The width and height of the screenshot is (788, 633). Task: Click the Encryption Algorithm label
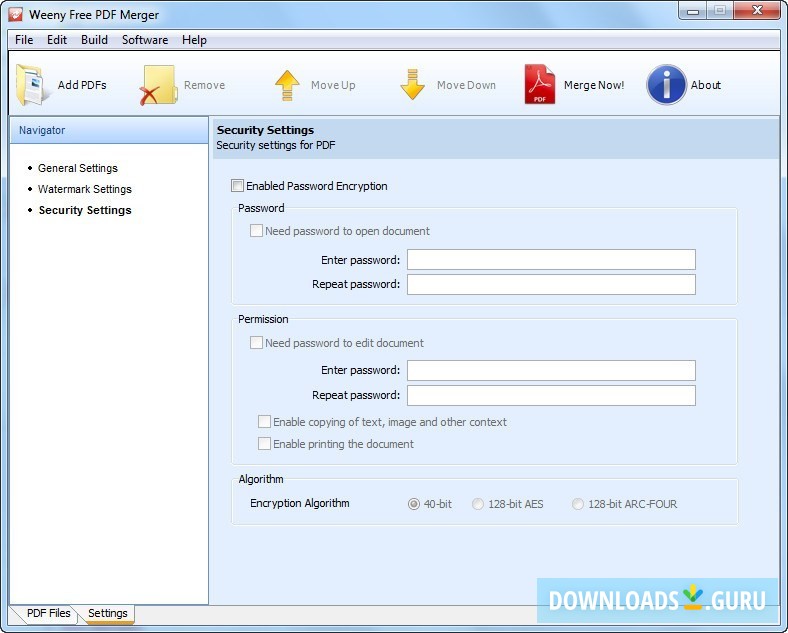click(x=300, y=503)
